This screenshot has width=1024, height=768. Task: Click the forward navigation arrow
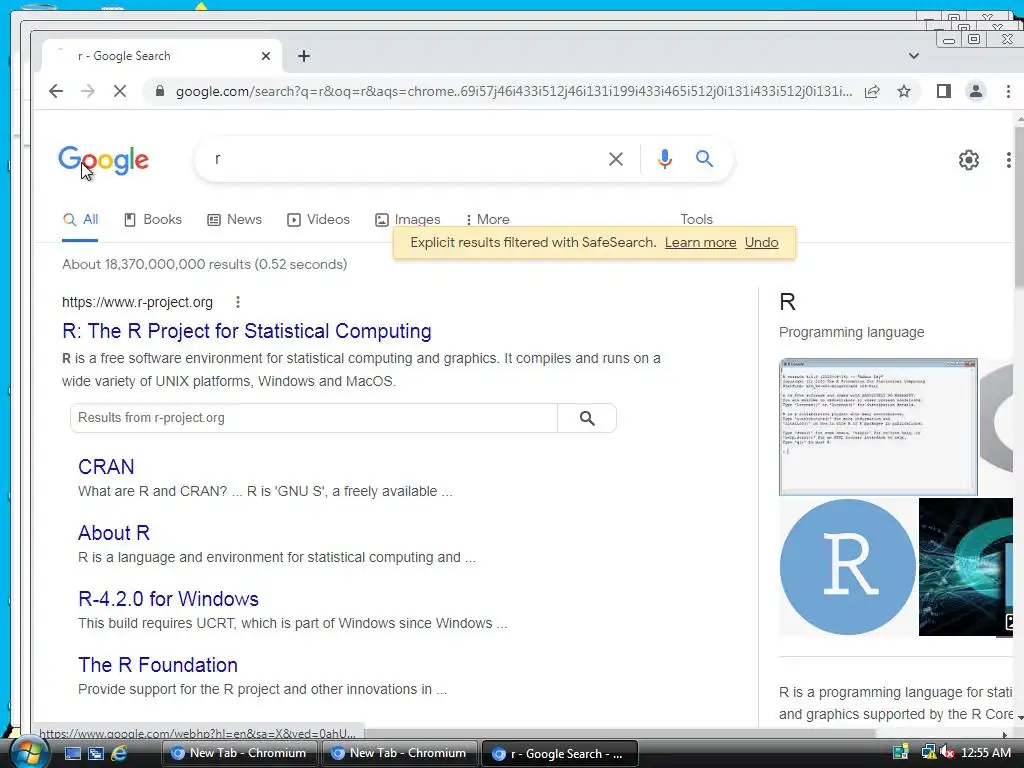click(x=88, y=91)
